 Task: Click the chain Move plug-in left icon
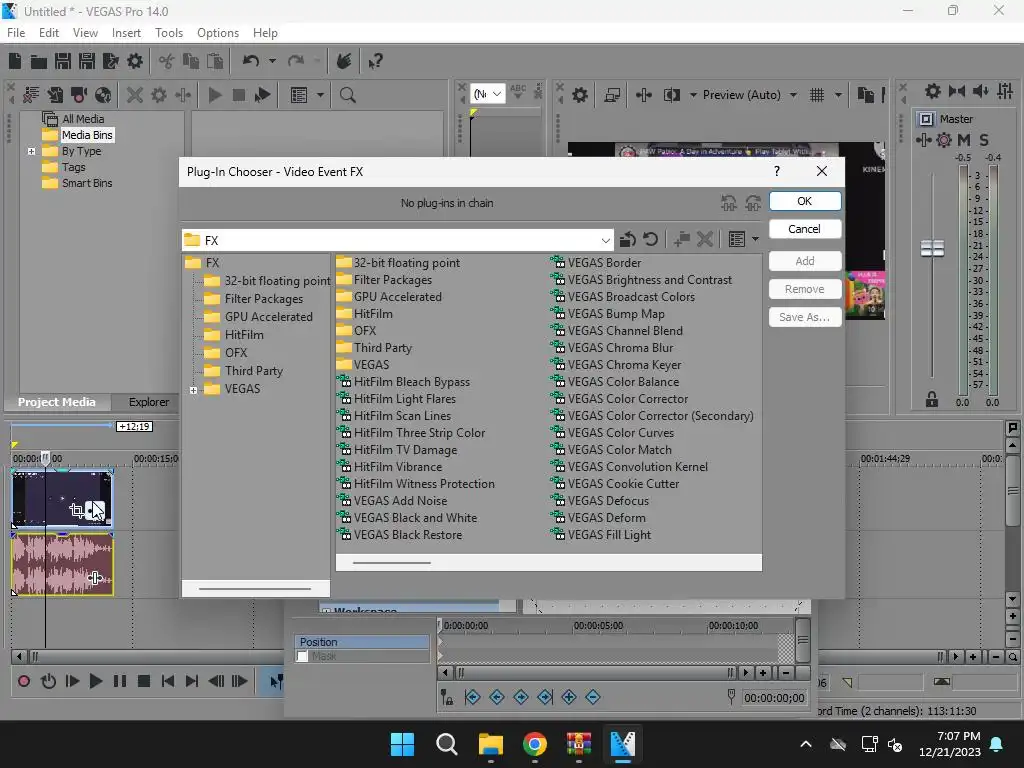(x=729, y=203)
